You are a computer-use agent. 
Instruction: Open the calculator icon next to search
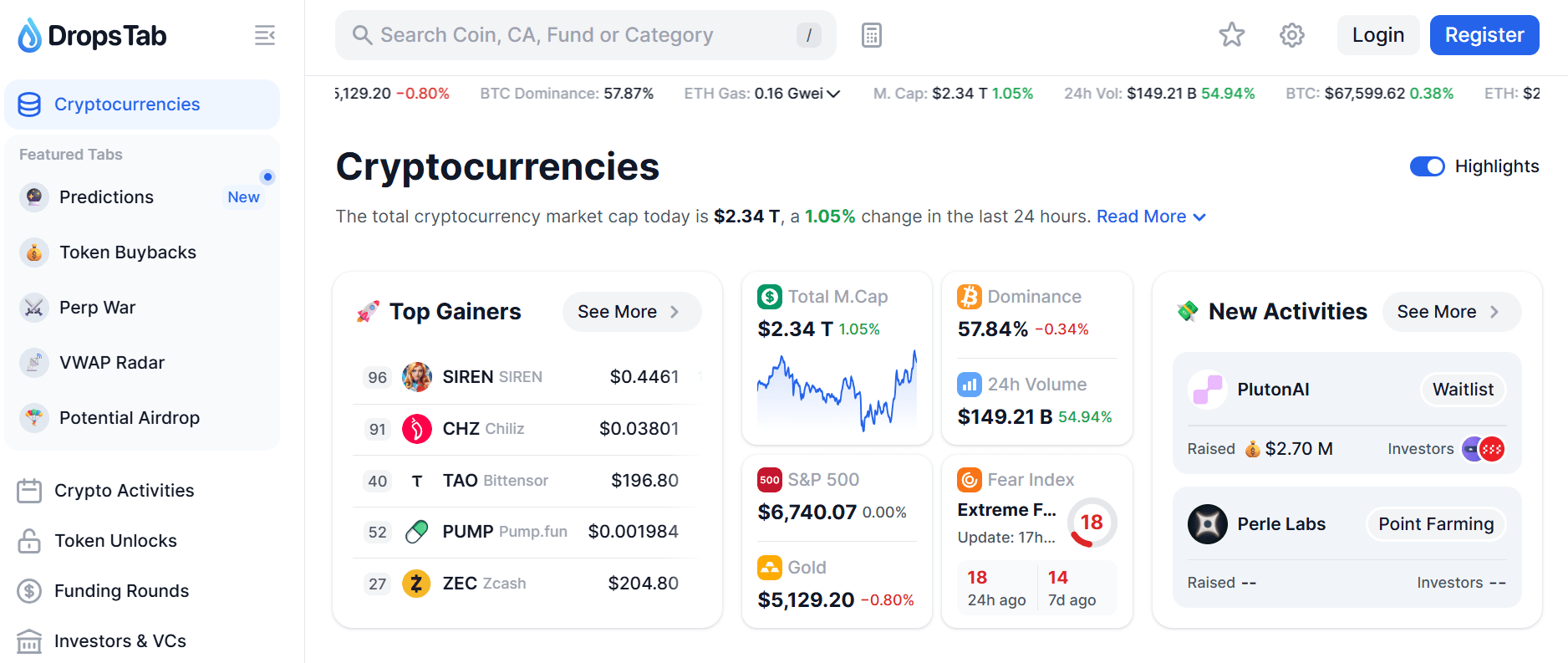coord(871,35)
